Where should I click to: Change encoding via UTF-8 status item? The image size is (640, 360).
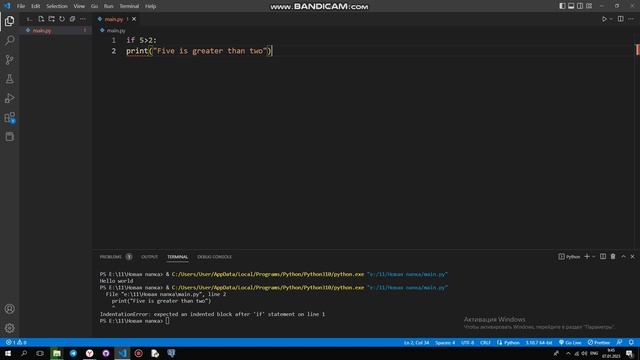coord(467,342)
